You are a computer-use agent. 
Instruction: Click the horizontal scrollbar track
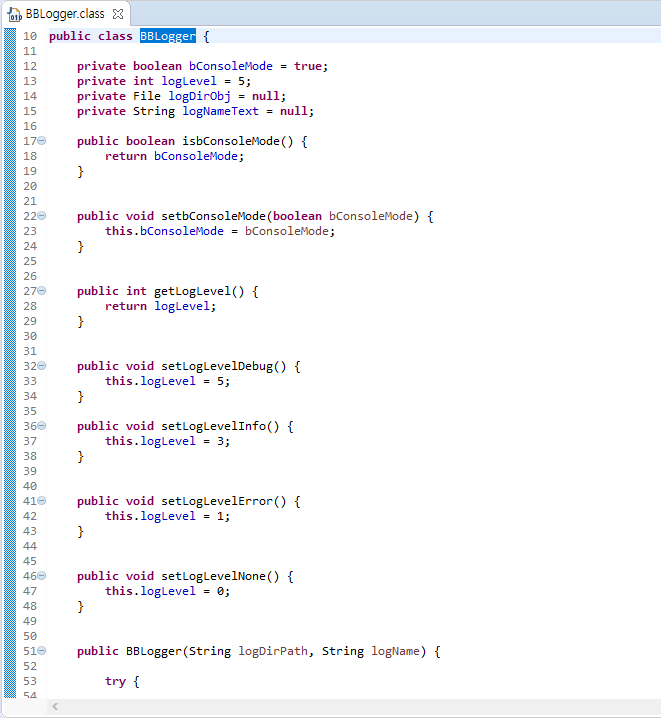coord(350,707)
